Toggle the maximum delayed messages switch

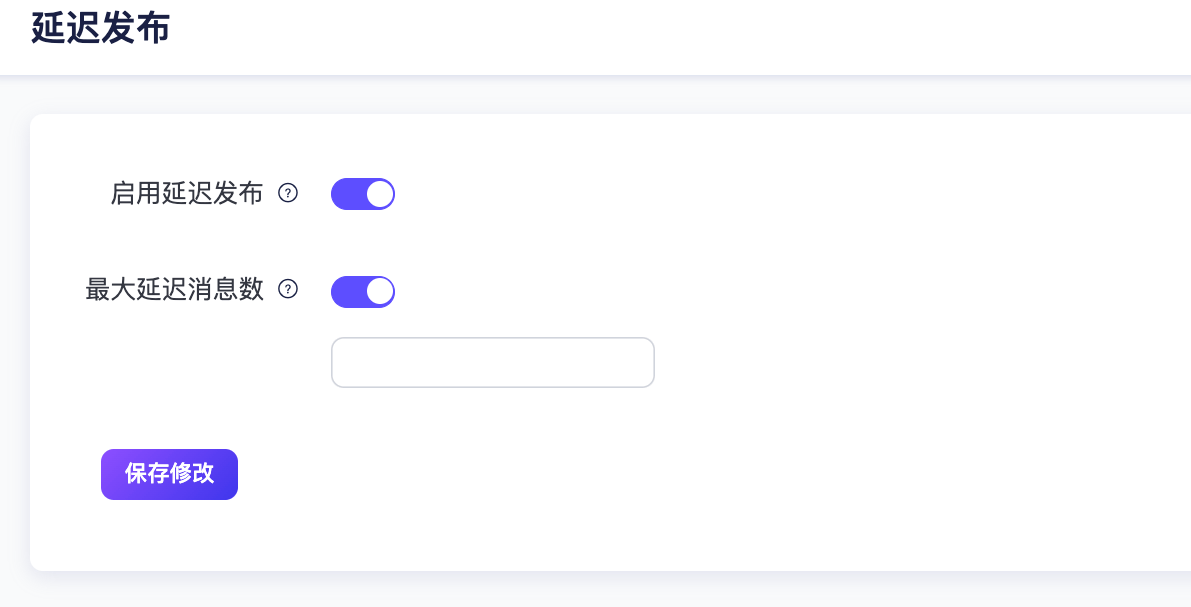tap(363, 291)
